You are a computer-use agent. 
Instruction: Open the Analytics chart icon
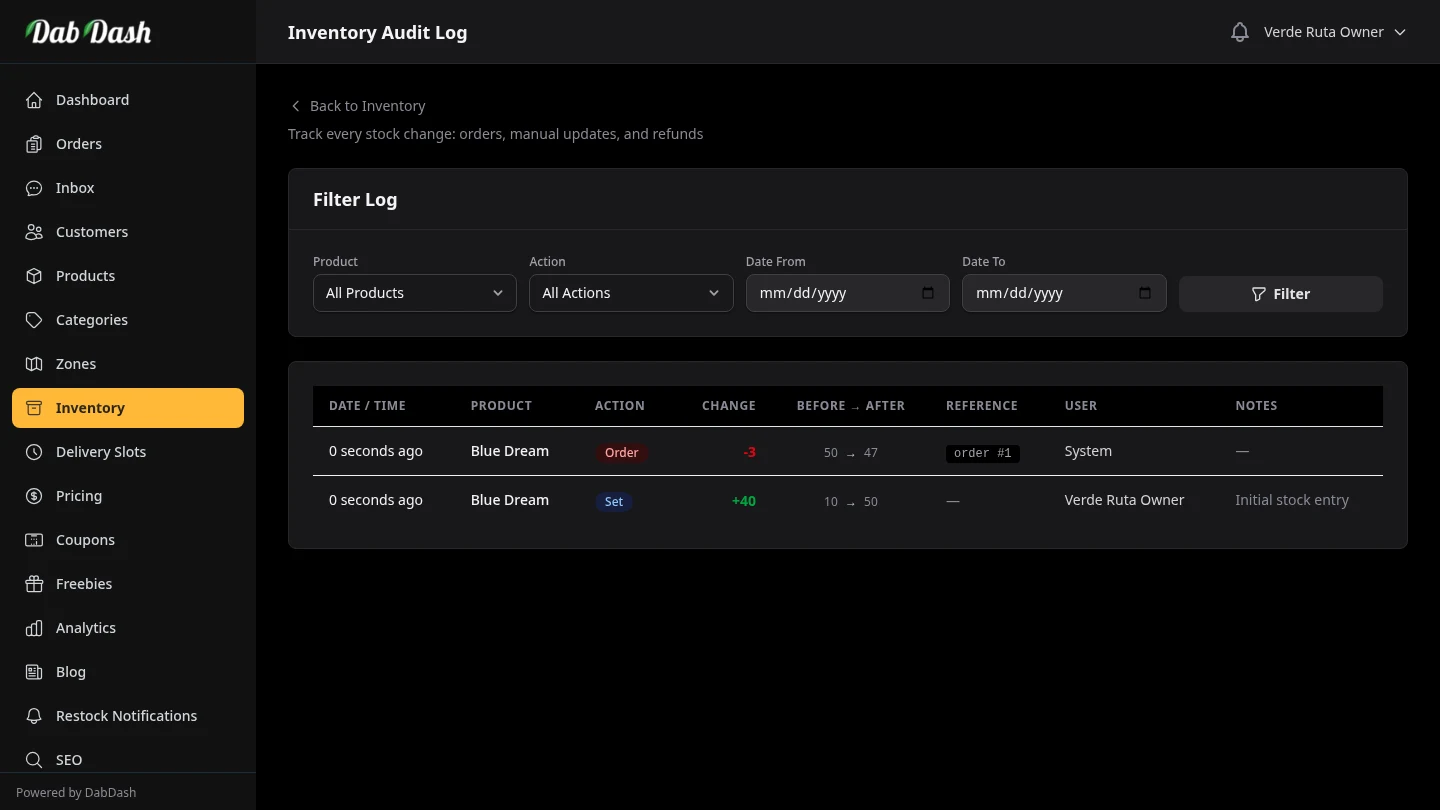point(33,628)
